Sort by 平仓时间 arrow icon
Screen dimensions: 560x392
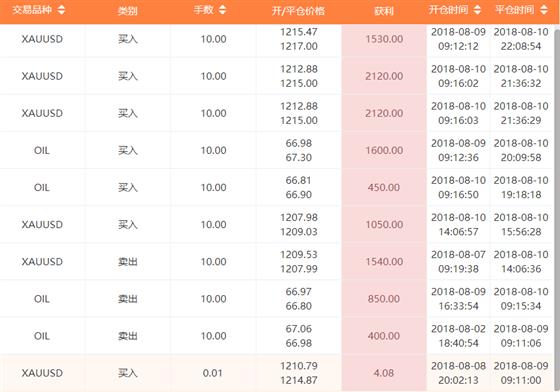tap(544, 10)
